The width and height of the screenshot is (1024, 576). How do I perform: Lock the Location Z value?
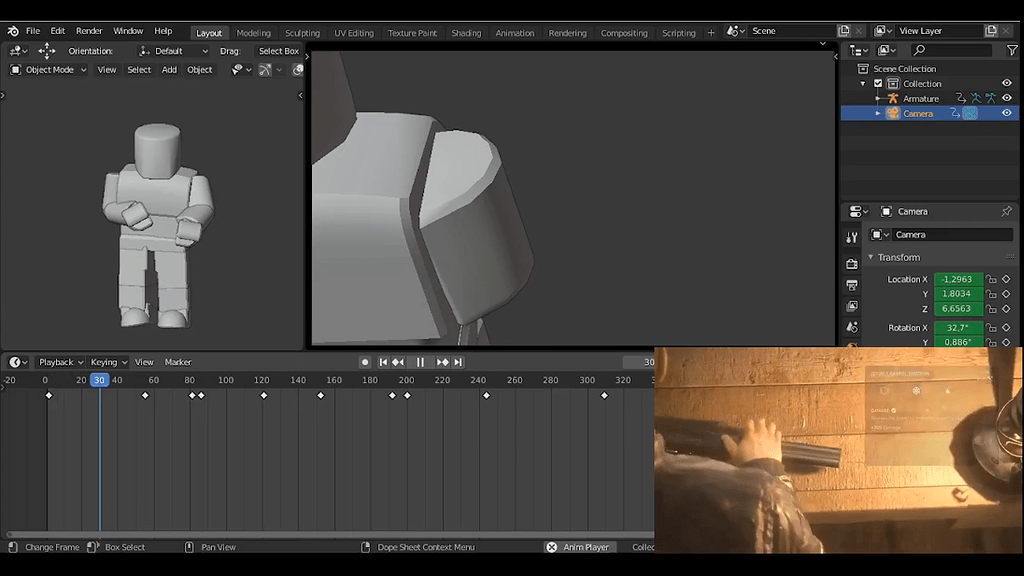point(991,309)
